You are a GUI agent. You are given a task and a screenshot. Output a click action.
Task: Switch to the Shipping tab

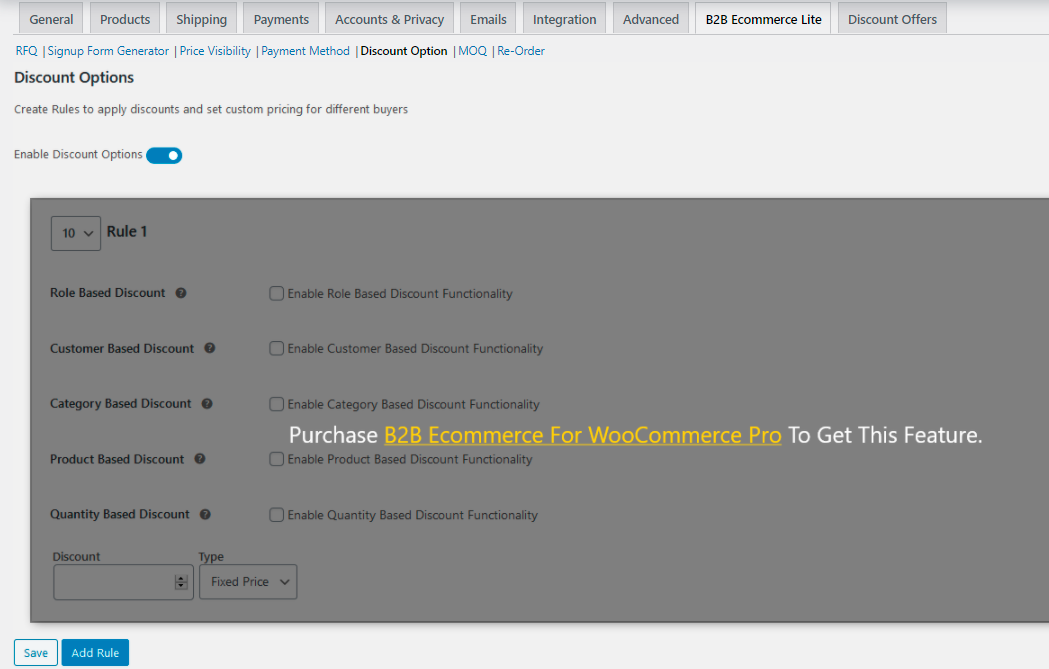coord(201,19)
